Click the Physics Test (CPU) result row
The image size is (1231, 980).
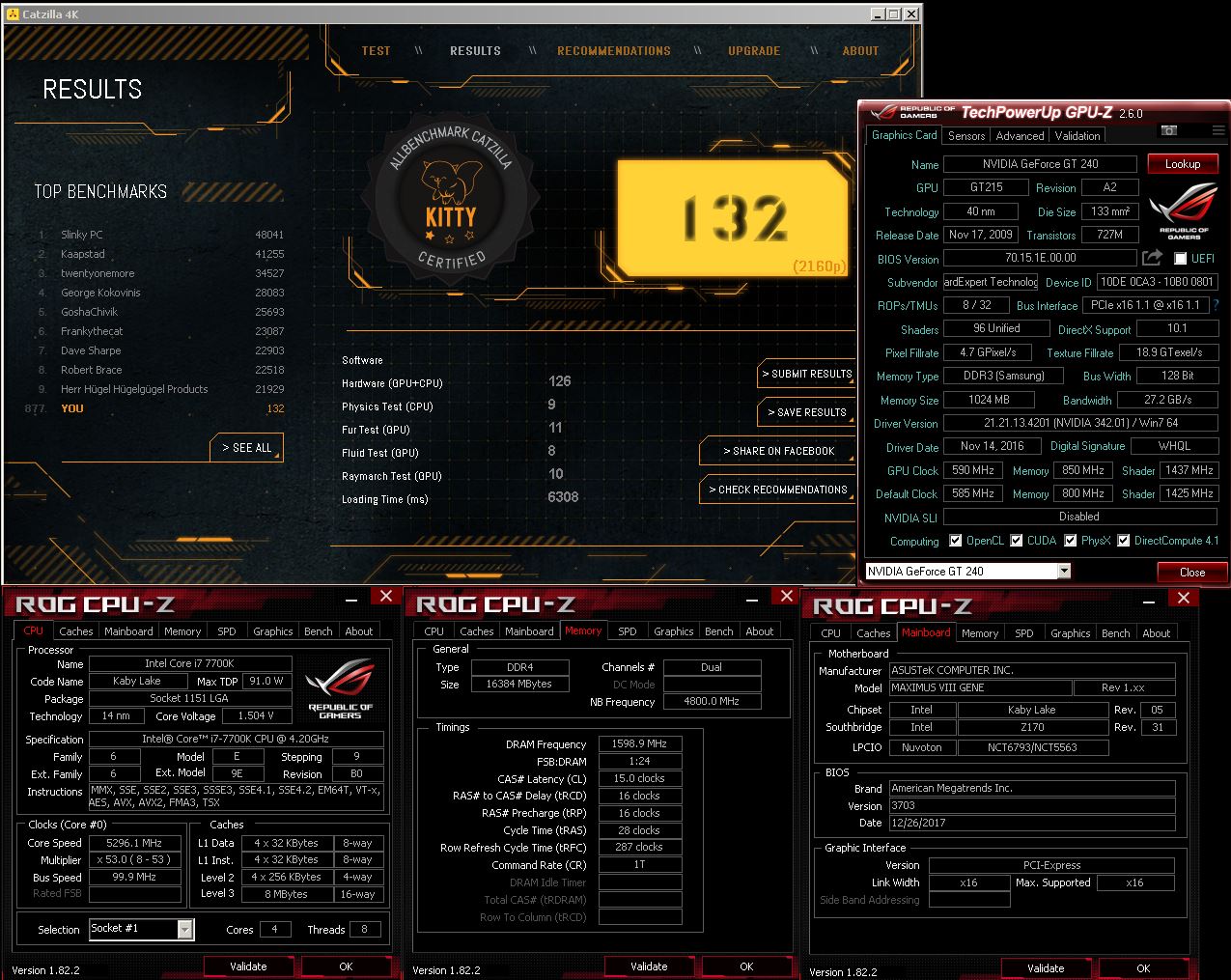tap(450, 406)
